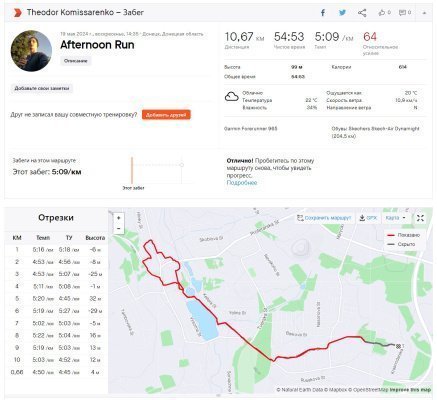Select the ТУ column header in splits
Image resolution: width=437 pixels, height=400 pixels.
click(69, 238)
